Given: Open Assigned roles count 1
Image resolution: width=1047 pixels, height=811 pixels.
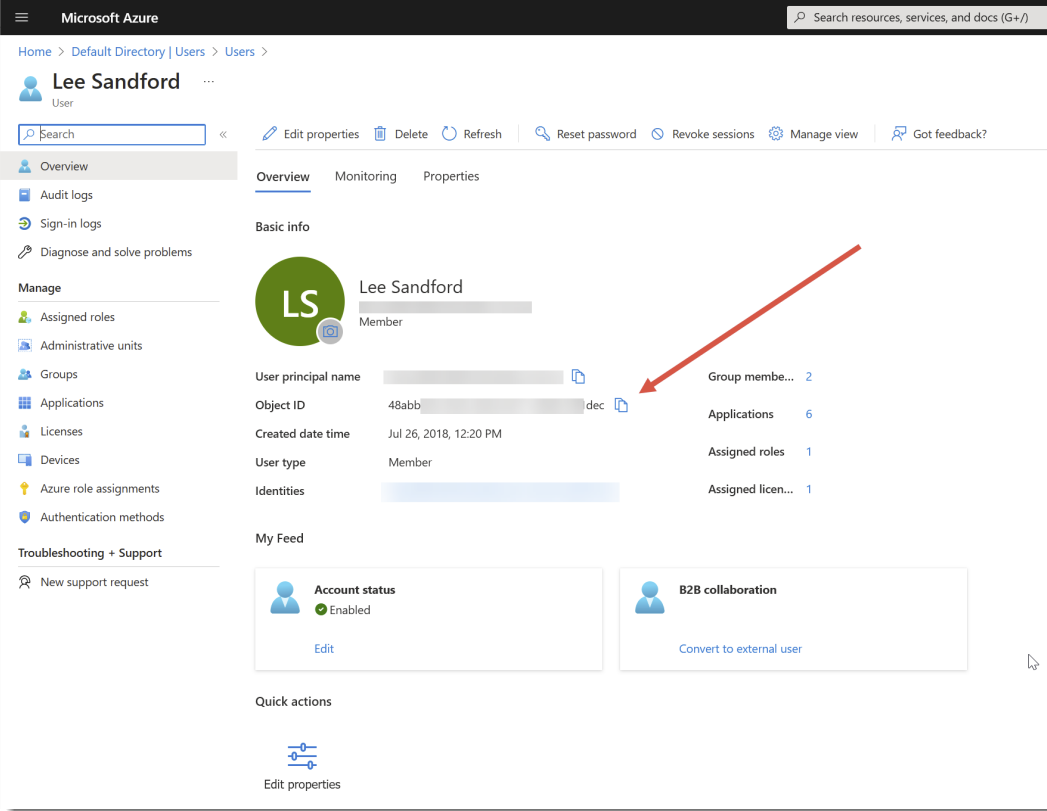Looking at the screenshot, I should (x=809, y=452).
